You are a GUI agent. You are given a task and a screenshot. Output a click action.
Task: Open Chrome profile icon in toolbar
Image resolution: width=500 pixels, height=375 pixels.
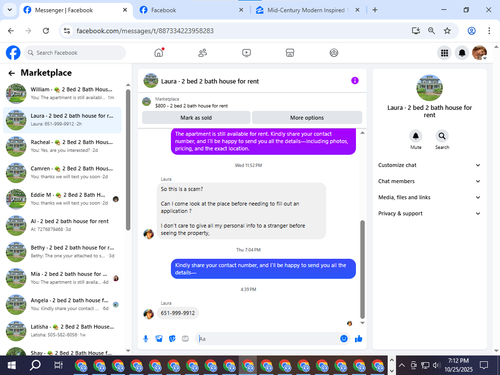pyautogui.click(x=472, y=31)
